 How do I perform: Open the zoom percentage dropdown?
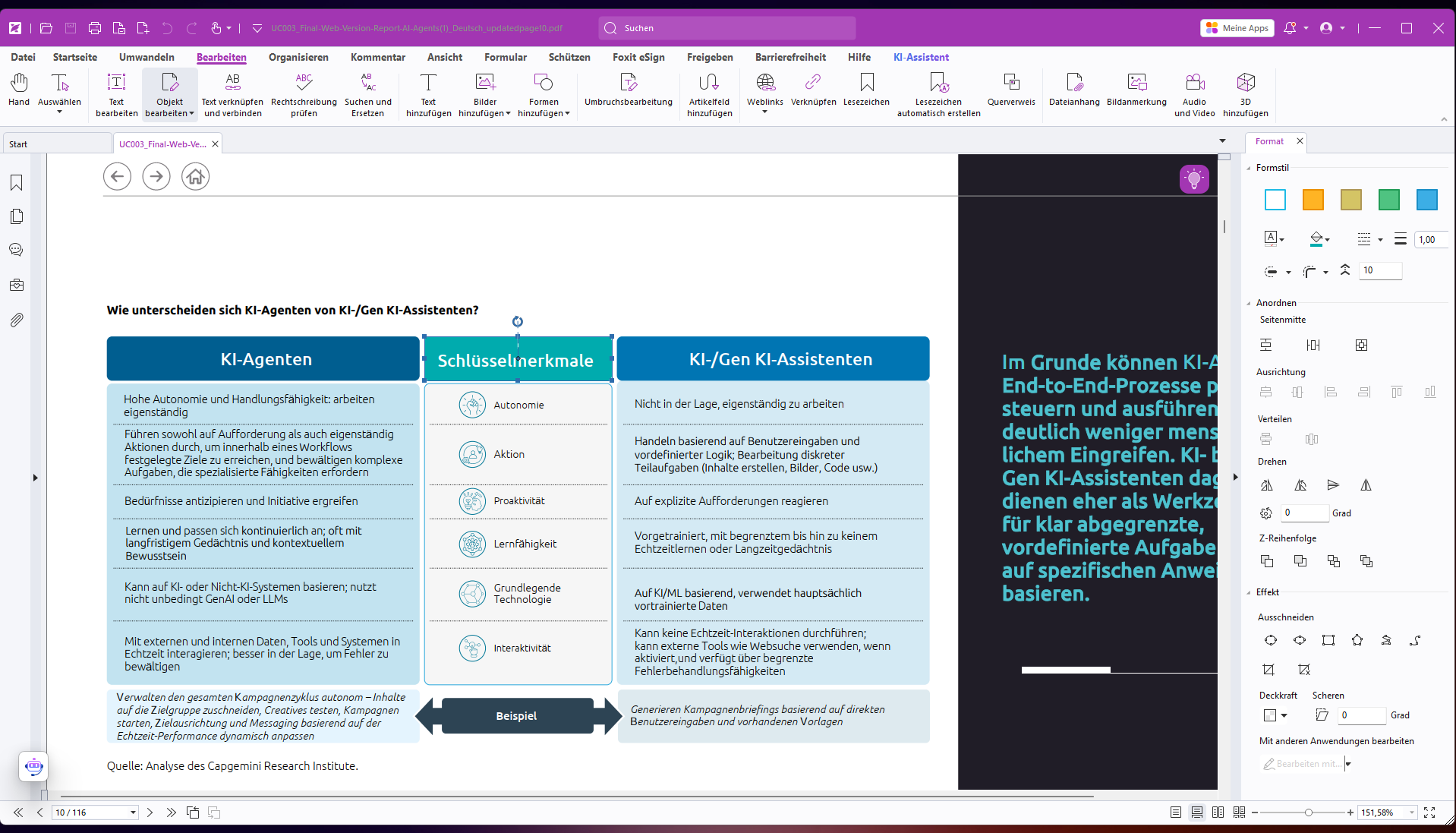[x=1412, y=812]
